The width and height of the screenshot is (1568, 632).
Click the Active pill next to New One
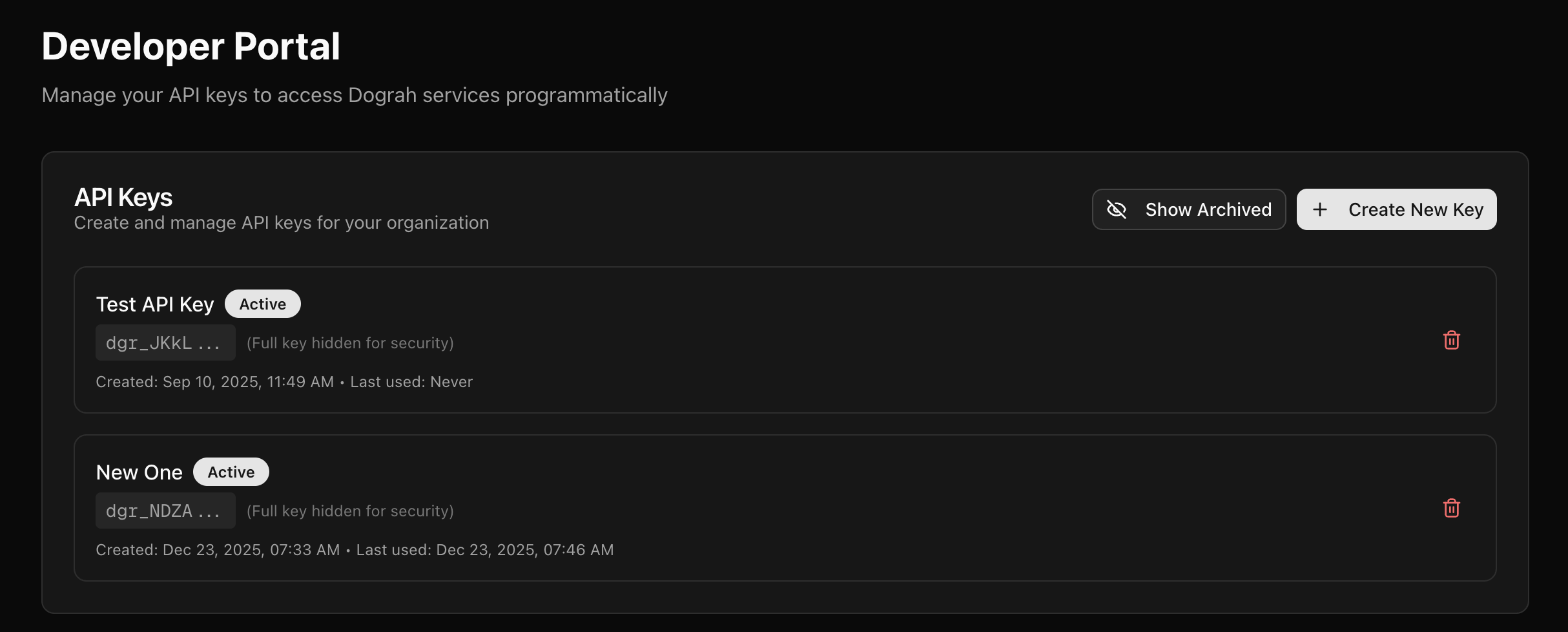[231, 472]
